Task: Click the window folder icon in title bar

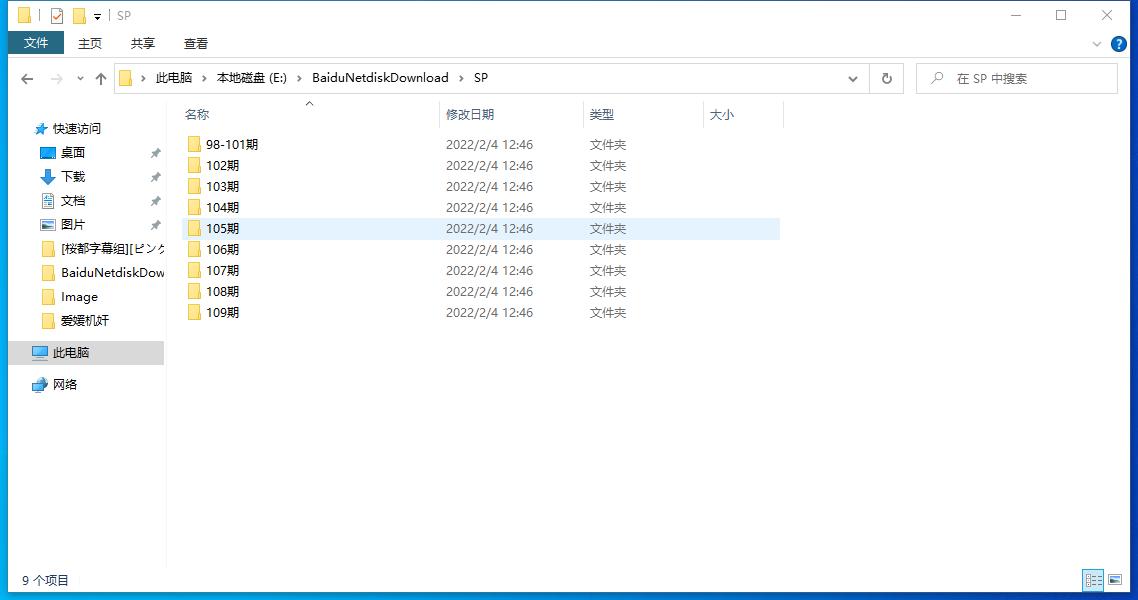Action: [25, 15]
